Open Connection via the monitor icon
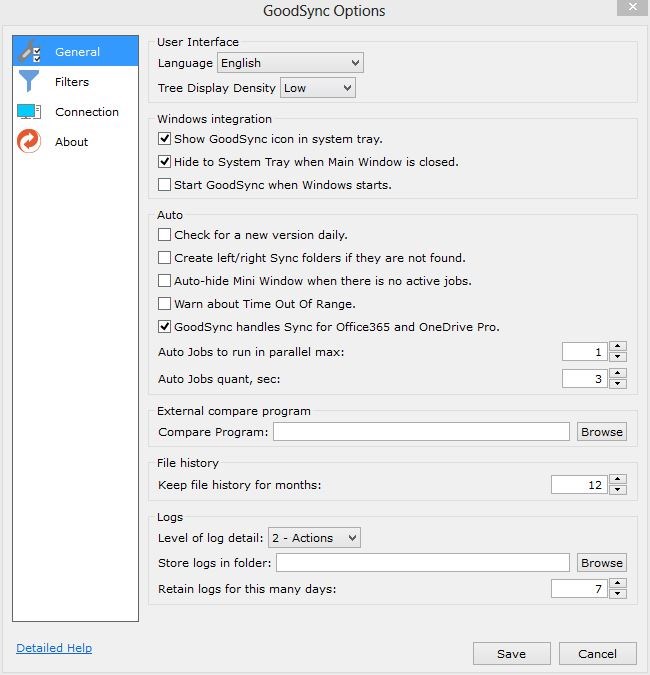Viewport: 650px width, 675px height. tap(29, 111)
